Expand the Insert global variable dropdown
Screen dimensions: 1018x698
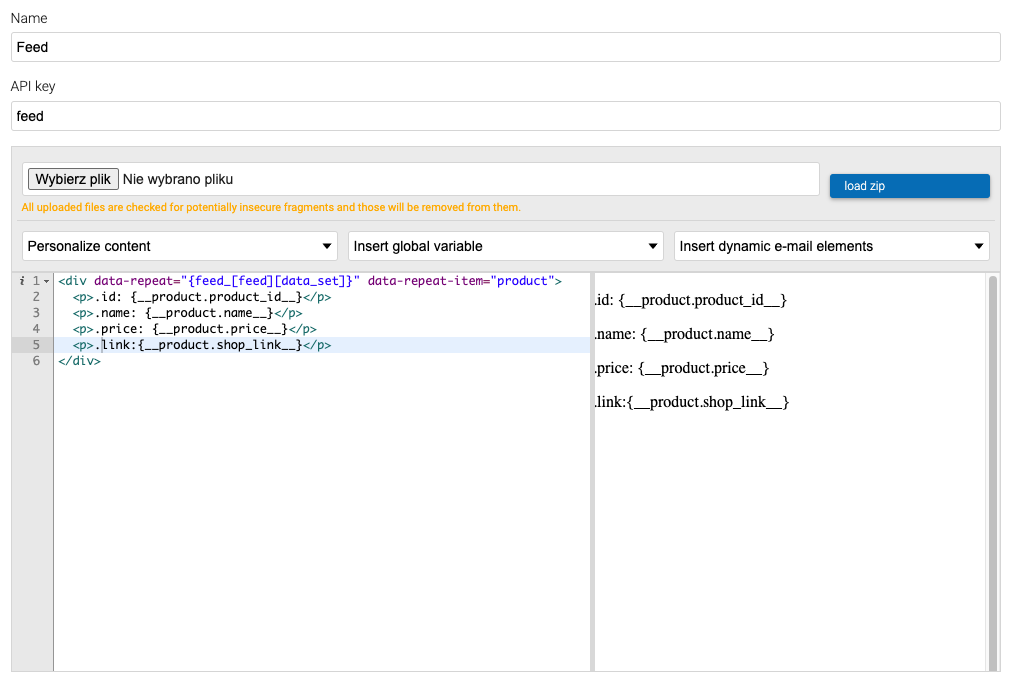(x=506, y=246)
